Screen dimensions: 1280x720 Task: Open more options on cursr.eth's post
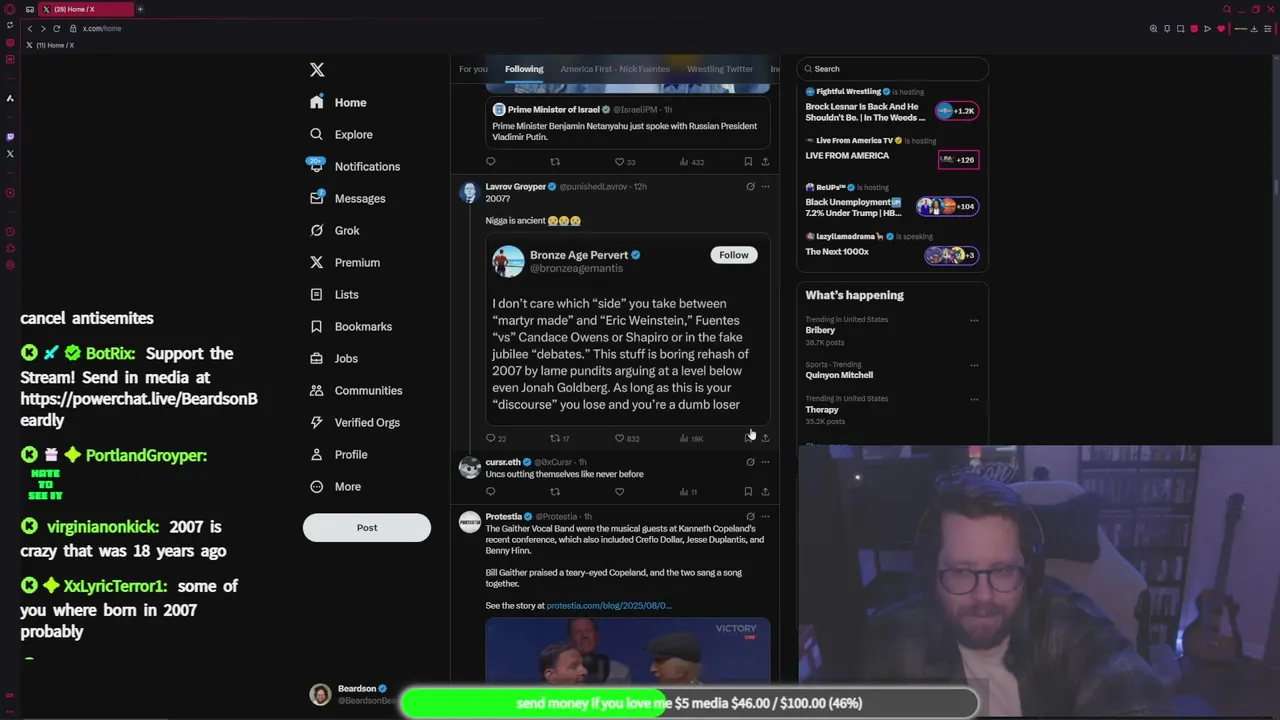coord(765,462)
